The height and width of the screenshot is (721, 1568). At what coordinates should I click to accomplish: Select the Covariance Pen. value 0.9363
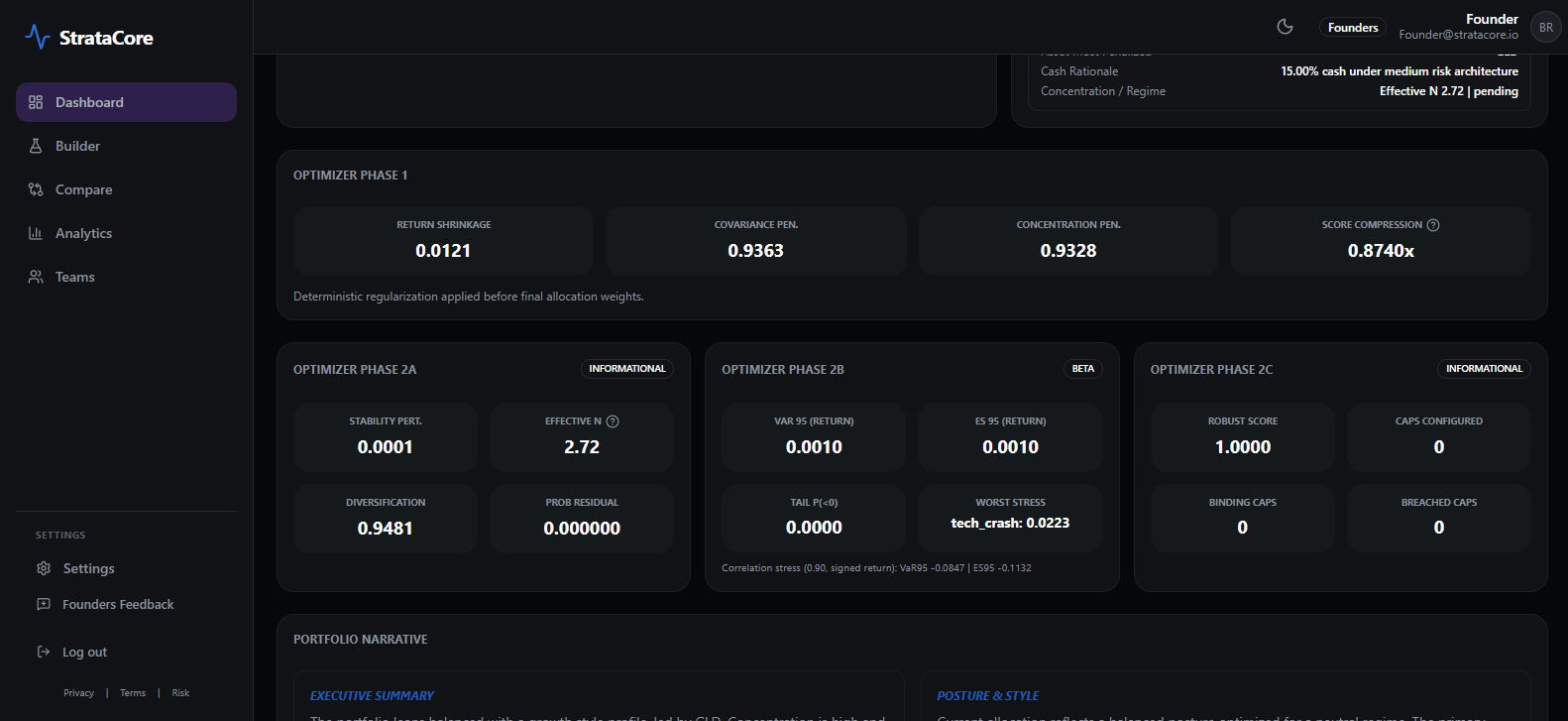[x=755, y=251]
